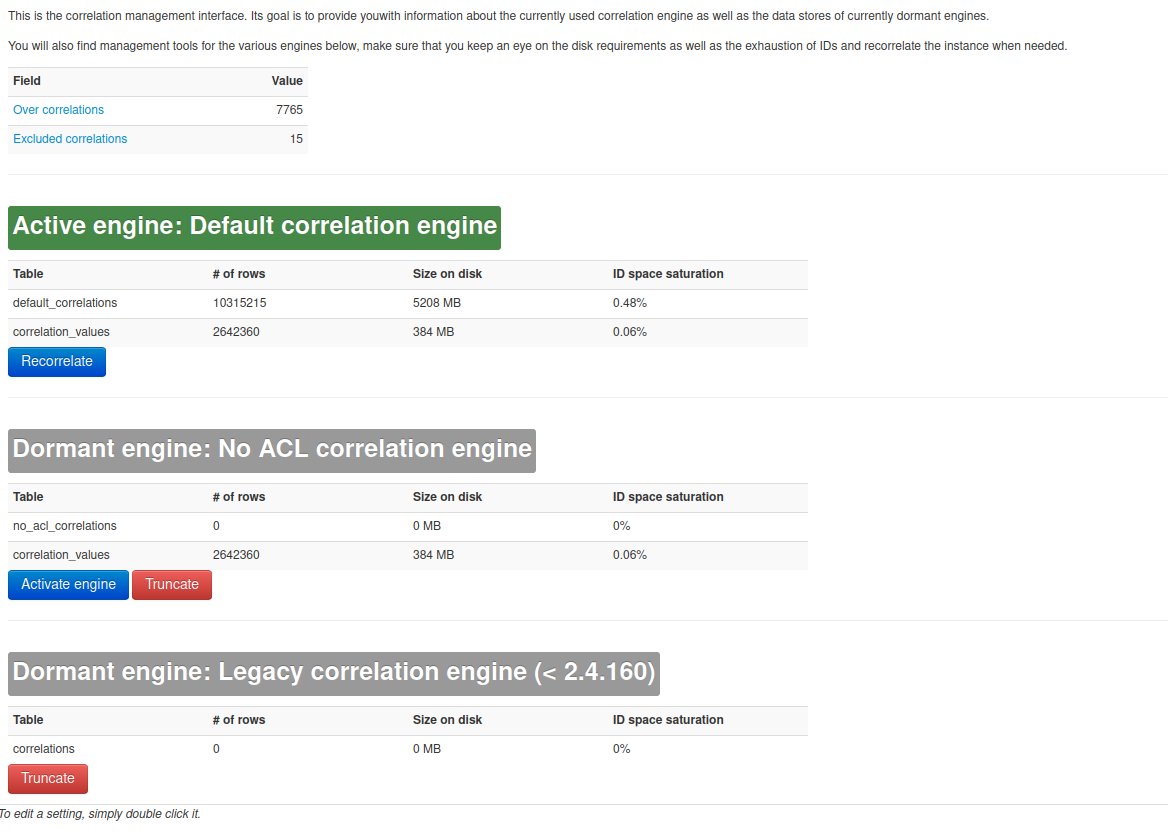Viewport: 1168px width, 839px height.
Task: Click the Recorrelate button
Action: tap(57, 361)
